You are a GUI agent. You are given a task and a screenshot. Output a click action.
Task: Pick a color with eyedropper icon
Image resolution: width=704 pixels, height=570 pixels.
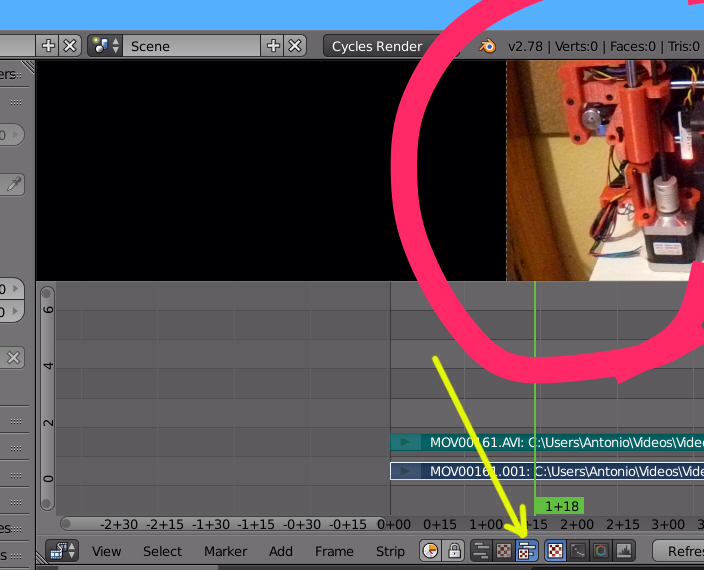13,184
